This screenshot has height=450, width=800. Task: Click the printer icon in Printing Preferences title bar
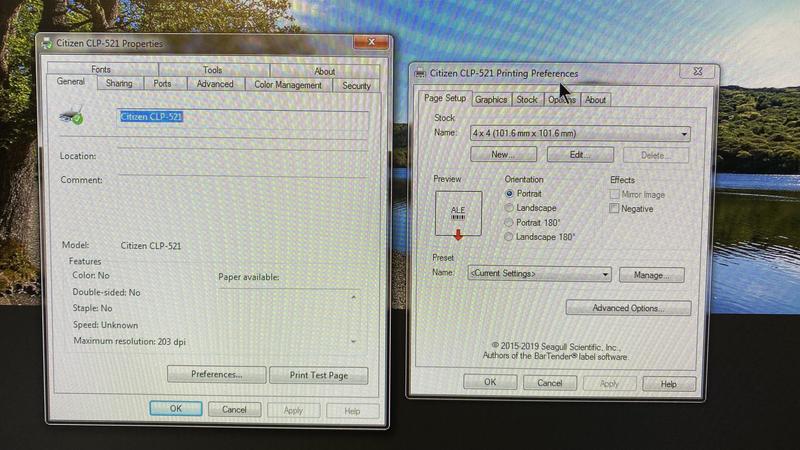(420, 73)
